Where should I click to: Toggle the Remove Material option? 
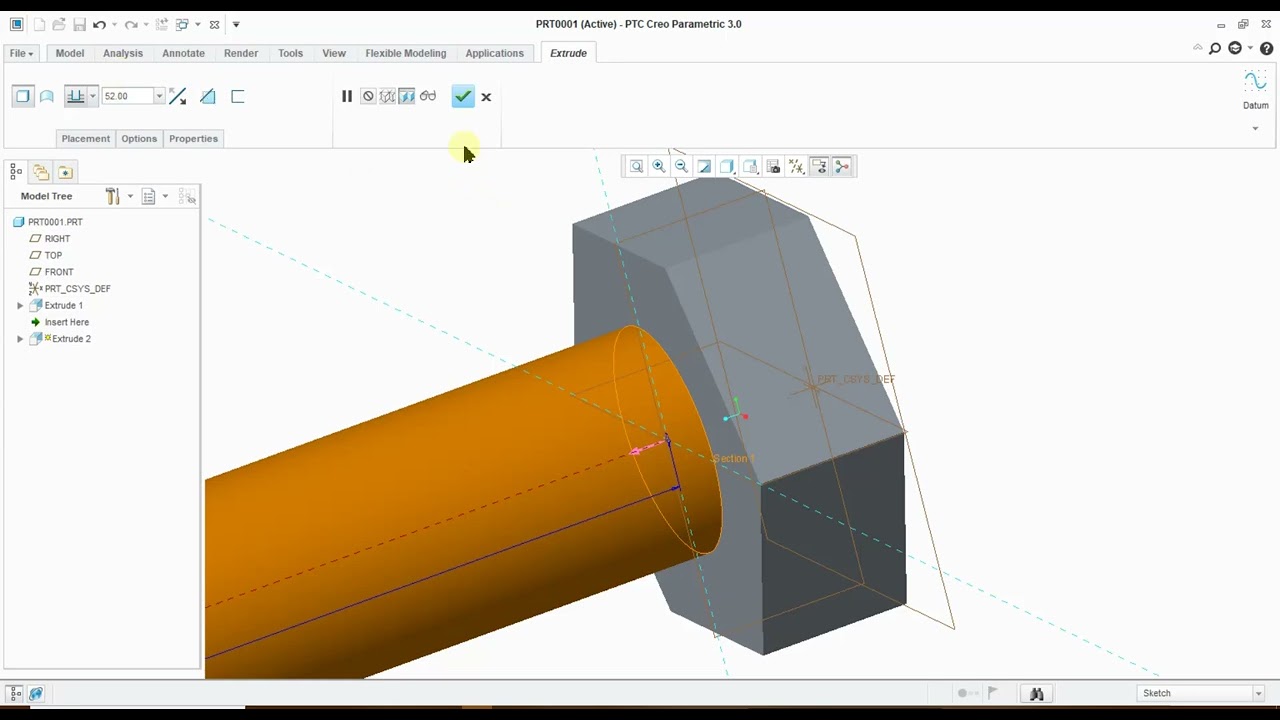tap(208, 96)
